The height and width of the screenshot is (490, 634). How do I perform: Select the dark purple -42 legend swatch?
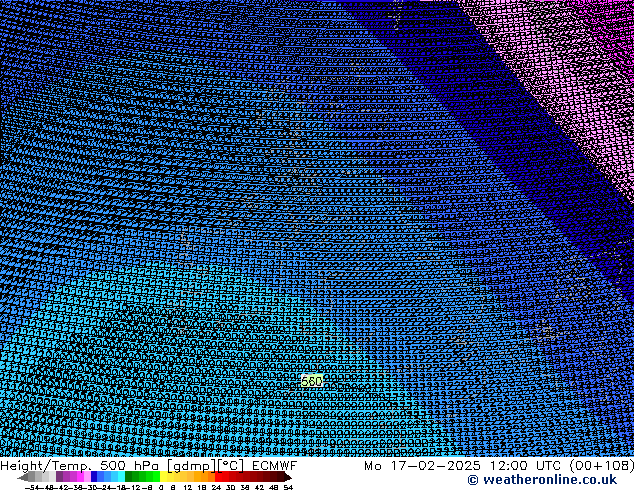point(59,477)
